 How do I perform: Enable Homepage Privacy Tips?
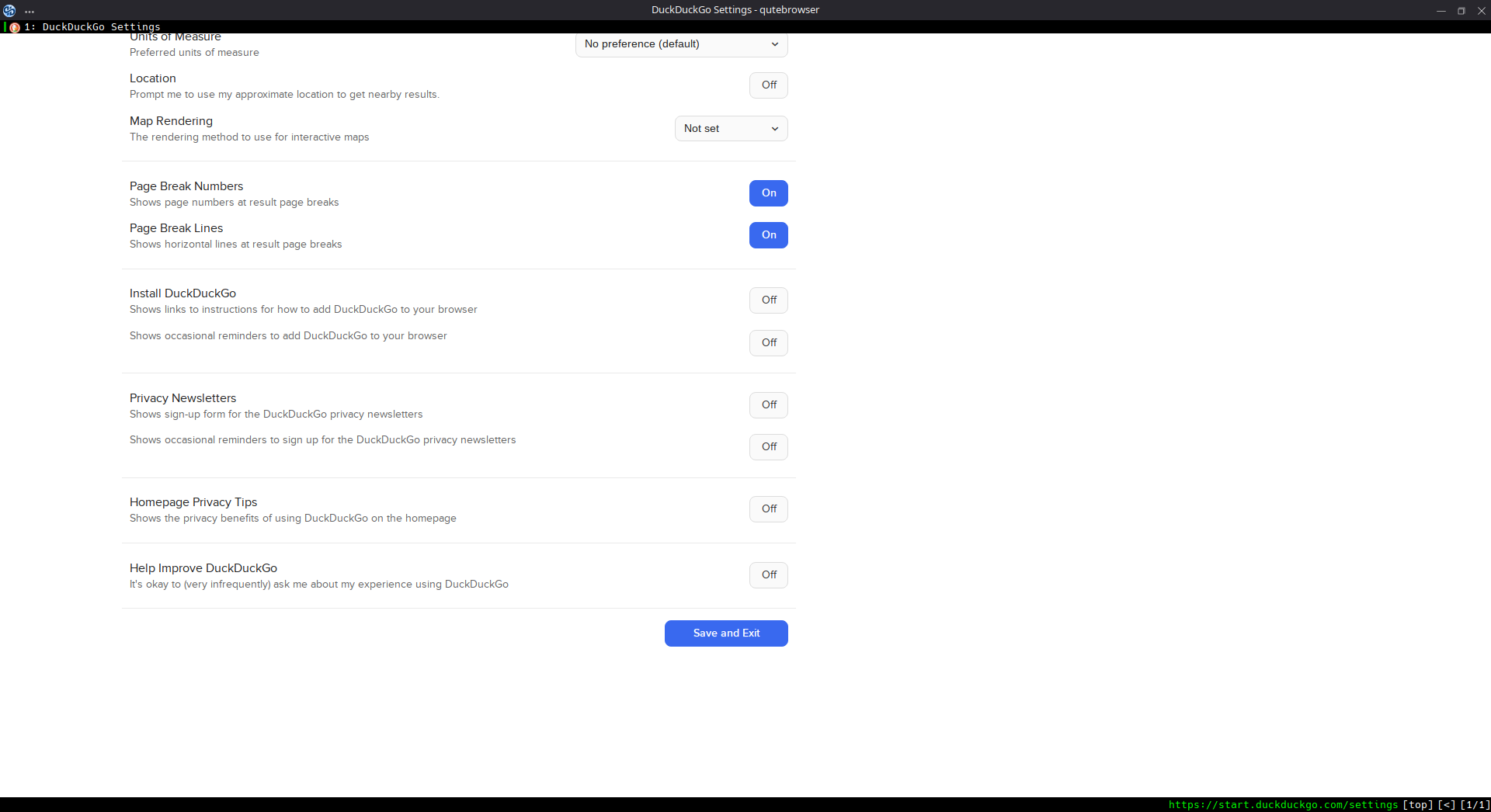coord(769,509)
